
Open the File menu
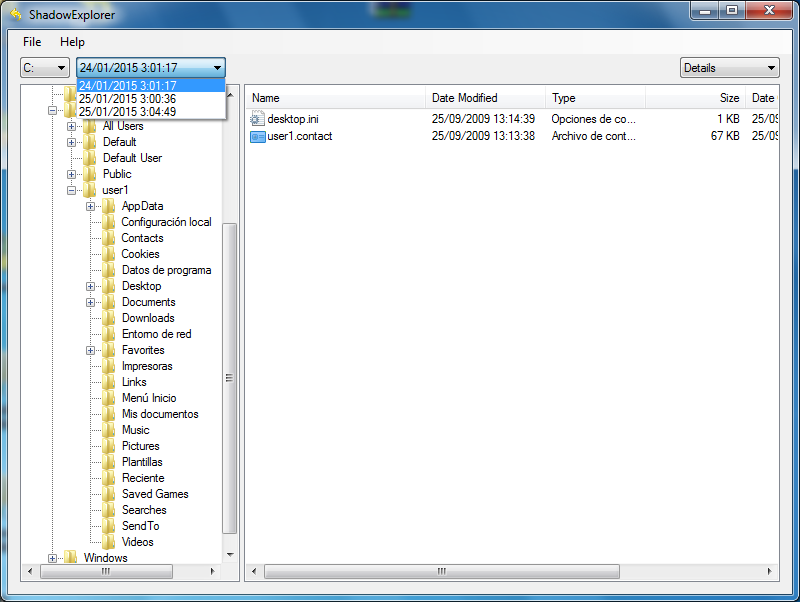[32, 42]
